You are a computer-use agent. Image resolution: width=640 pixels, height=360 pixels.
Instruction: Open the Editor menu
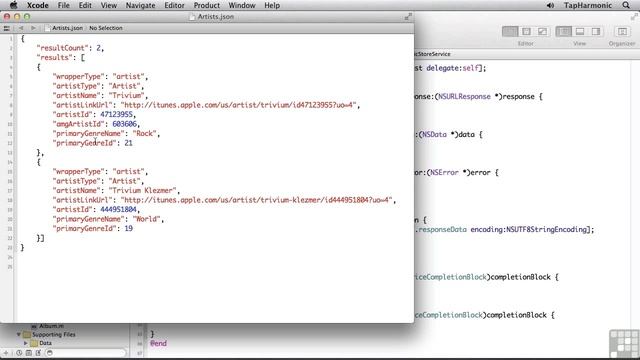coord(174,5)
